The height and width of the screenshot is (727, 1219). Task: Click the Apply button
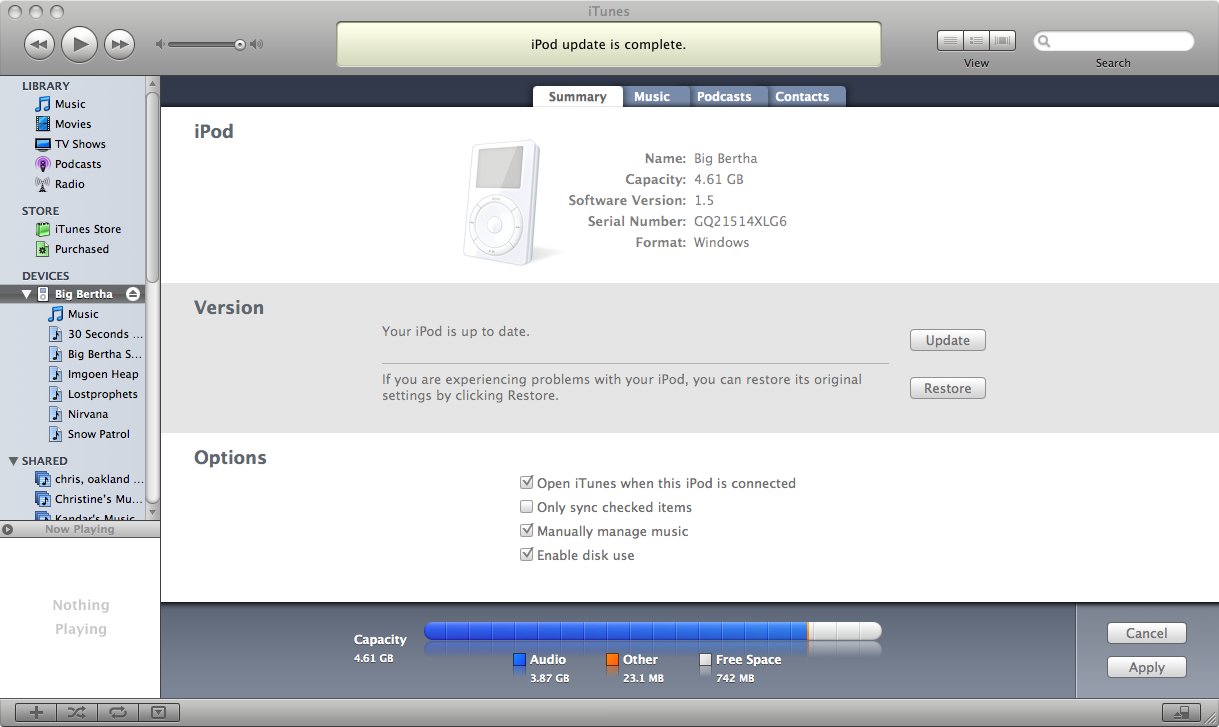coord(1147,667)
